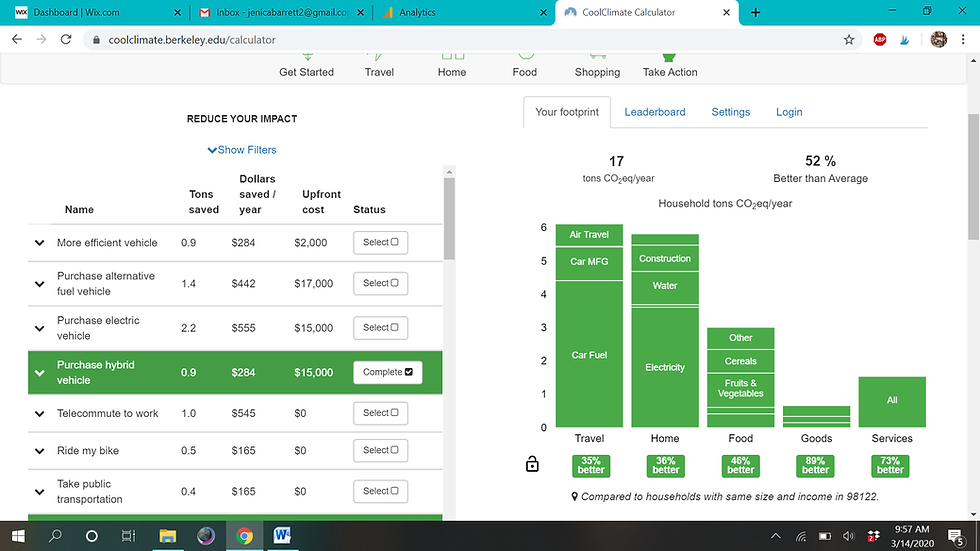980x551 pixels.
Task: Open the volume tray icon
Action: point(848,536)
